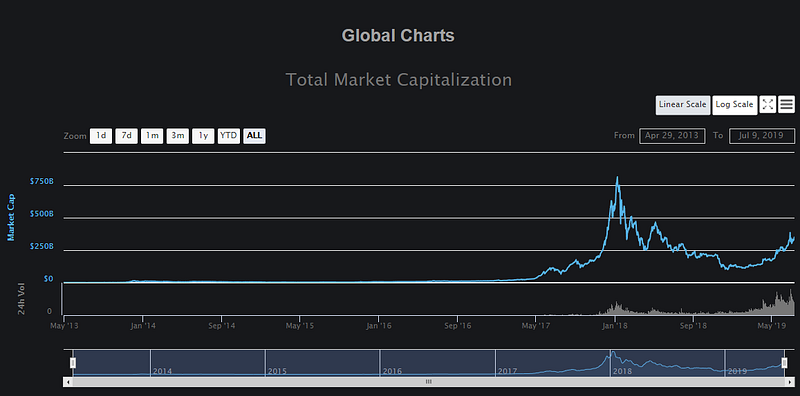The width and height of the screenshot is (800, 396).
Task: Switch chart to Linear Scale
Action: (x=682, y=105)
